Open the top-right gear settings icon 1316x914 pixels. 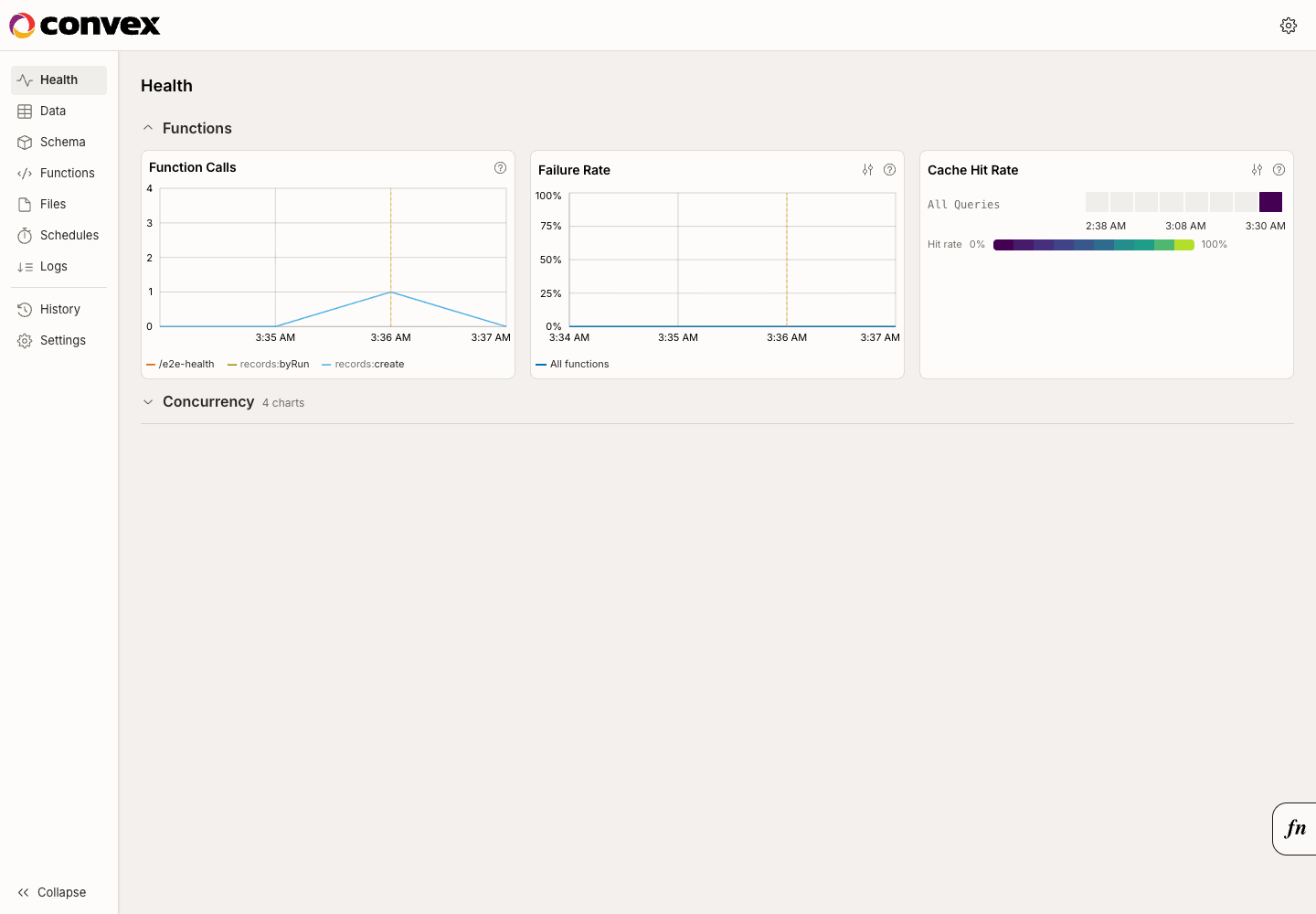1289,26
